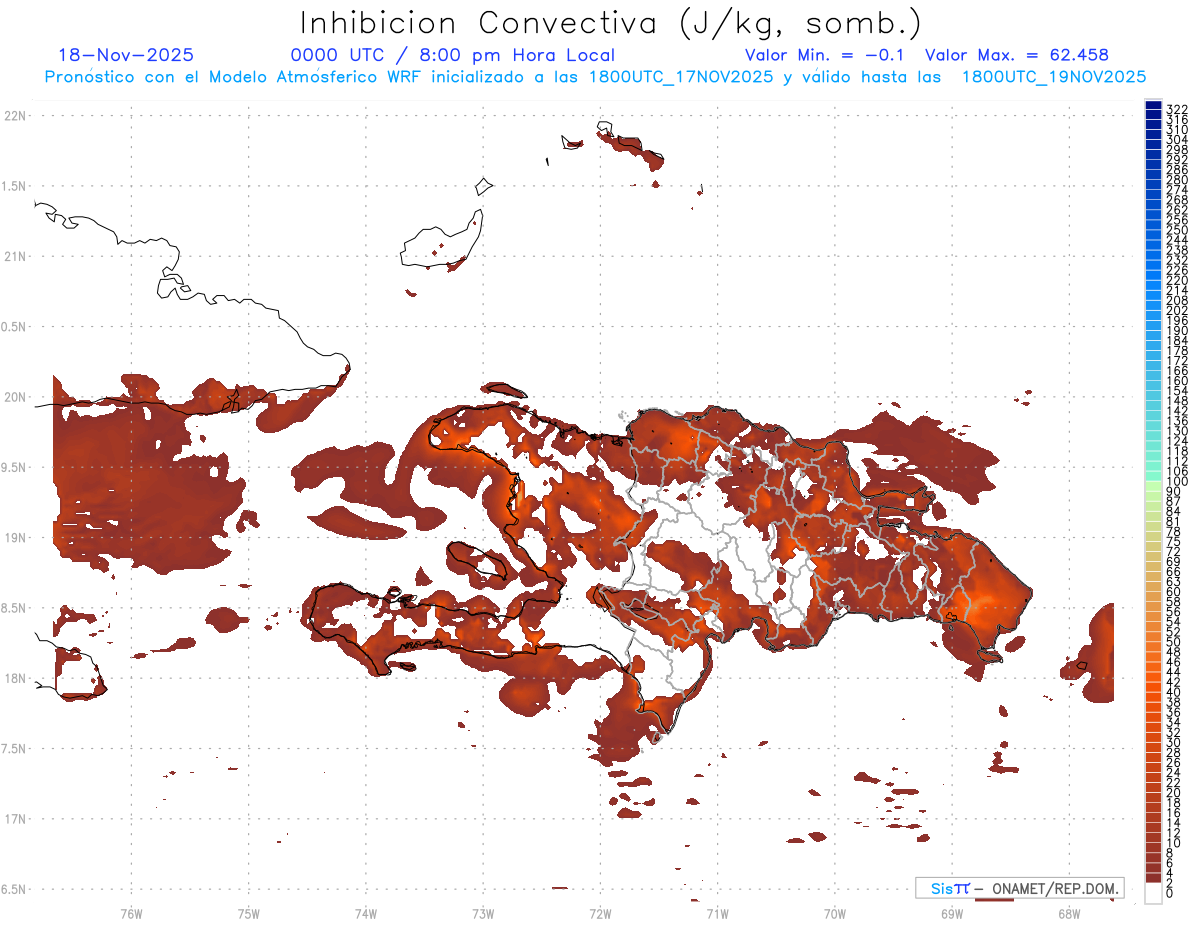Image resolution: width=1200 pixels, height=927 pixels.
Task: Click the '22N' latitude label
Action: click(x=15, y=116)
